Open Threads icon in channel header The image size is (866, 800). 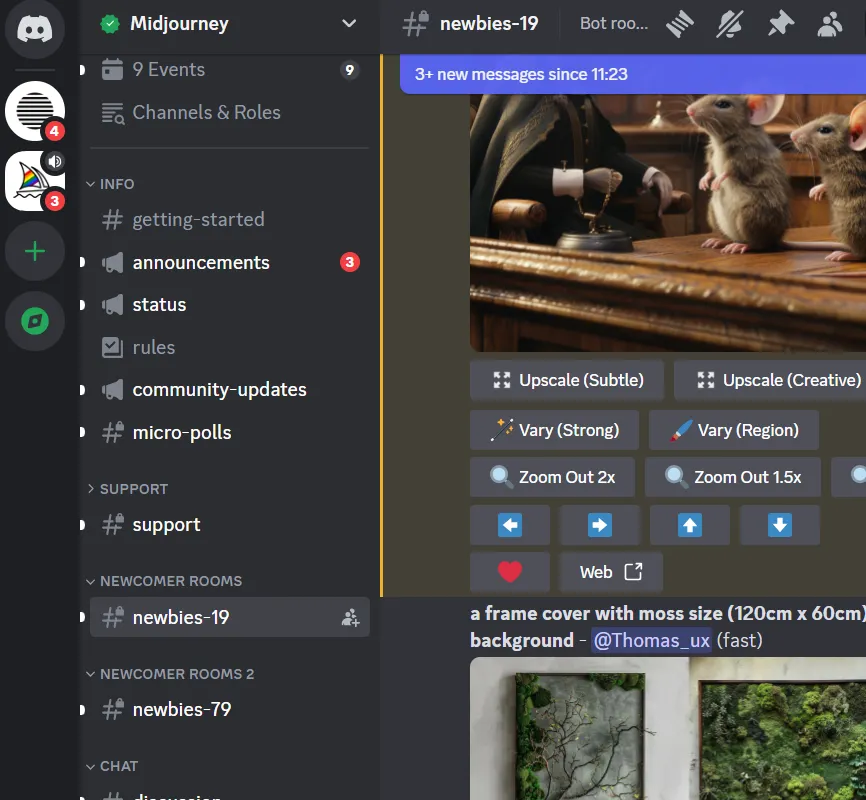[679, 24]
